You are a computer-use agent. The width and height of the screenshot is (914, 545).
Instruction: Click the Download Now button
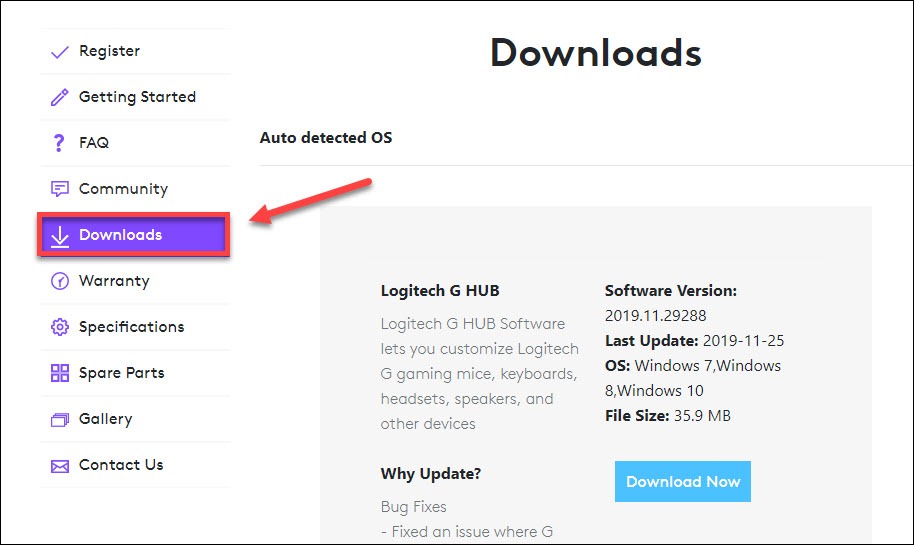pyautogui.click(x=683, y=481)
